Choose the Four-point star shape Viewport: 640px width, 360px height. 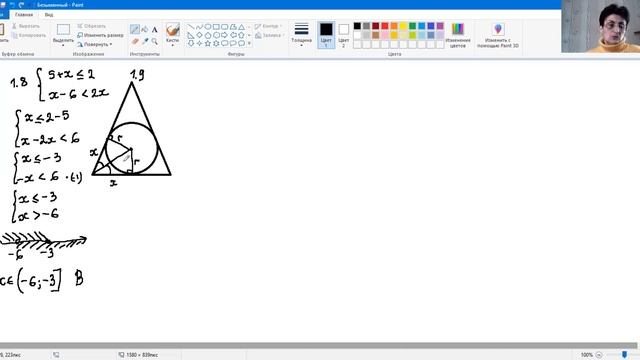(x=199, y=43)
